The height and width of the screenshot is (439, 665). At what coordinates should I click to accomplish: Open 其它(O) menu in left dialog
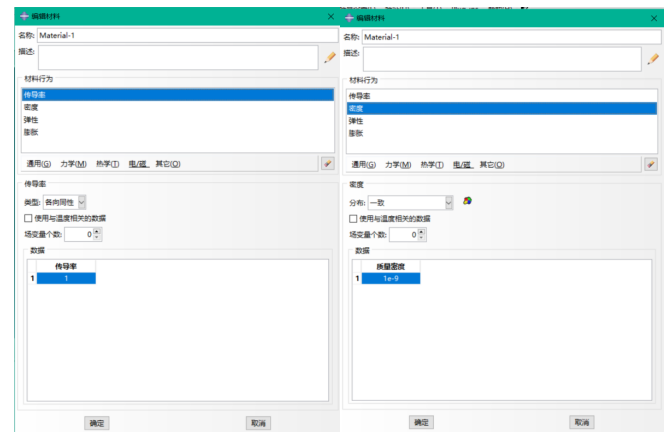point(168,164)
